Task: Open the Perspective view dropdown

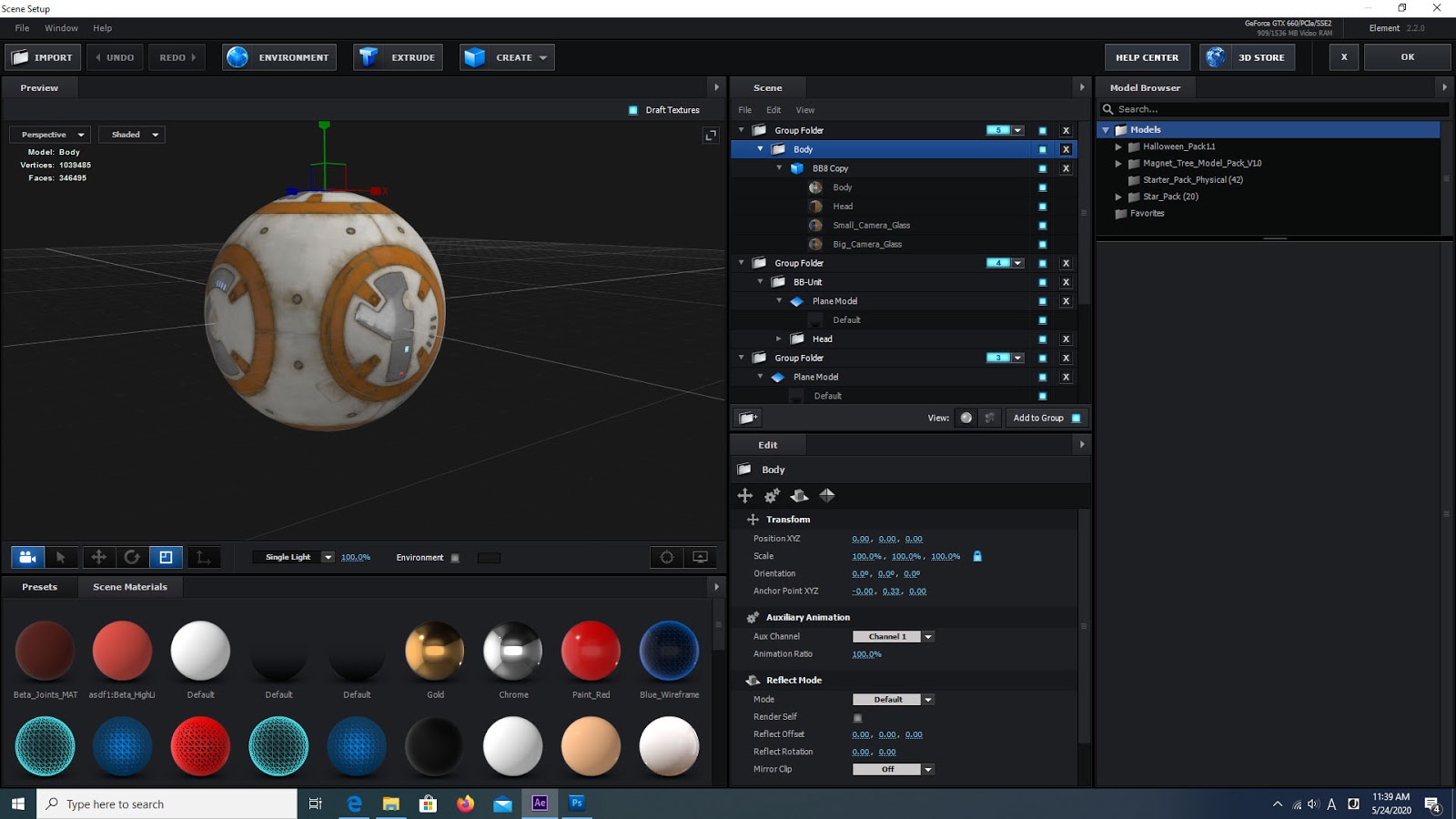Action: point(49,135)
